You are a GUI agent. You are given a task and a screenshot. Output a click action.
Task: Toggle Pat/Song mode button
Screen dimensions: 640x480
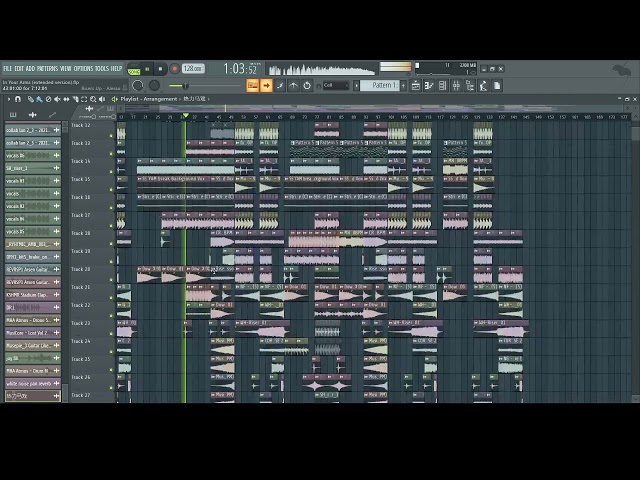point(133,69)
